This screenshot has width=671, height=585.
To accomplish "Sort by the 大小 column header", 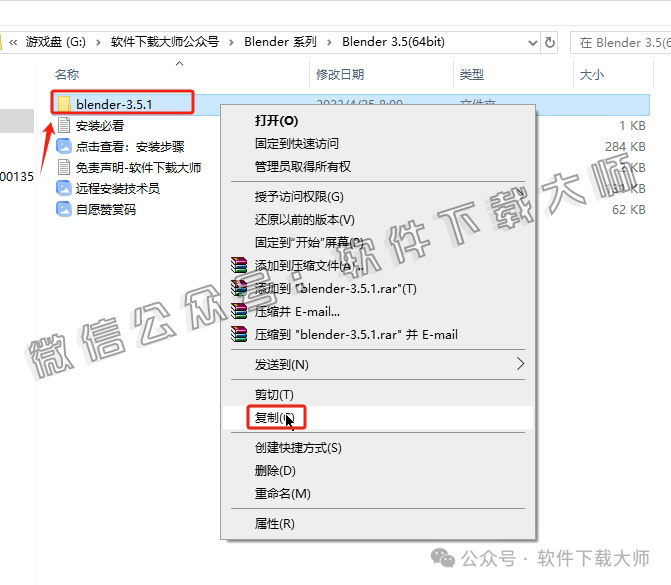I will 591,74.
